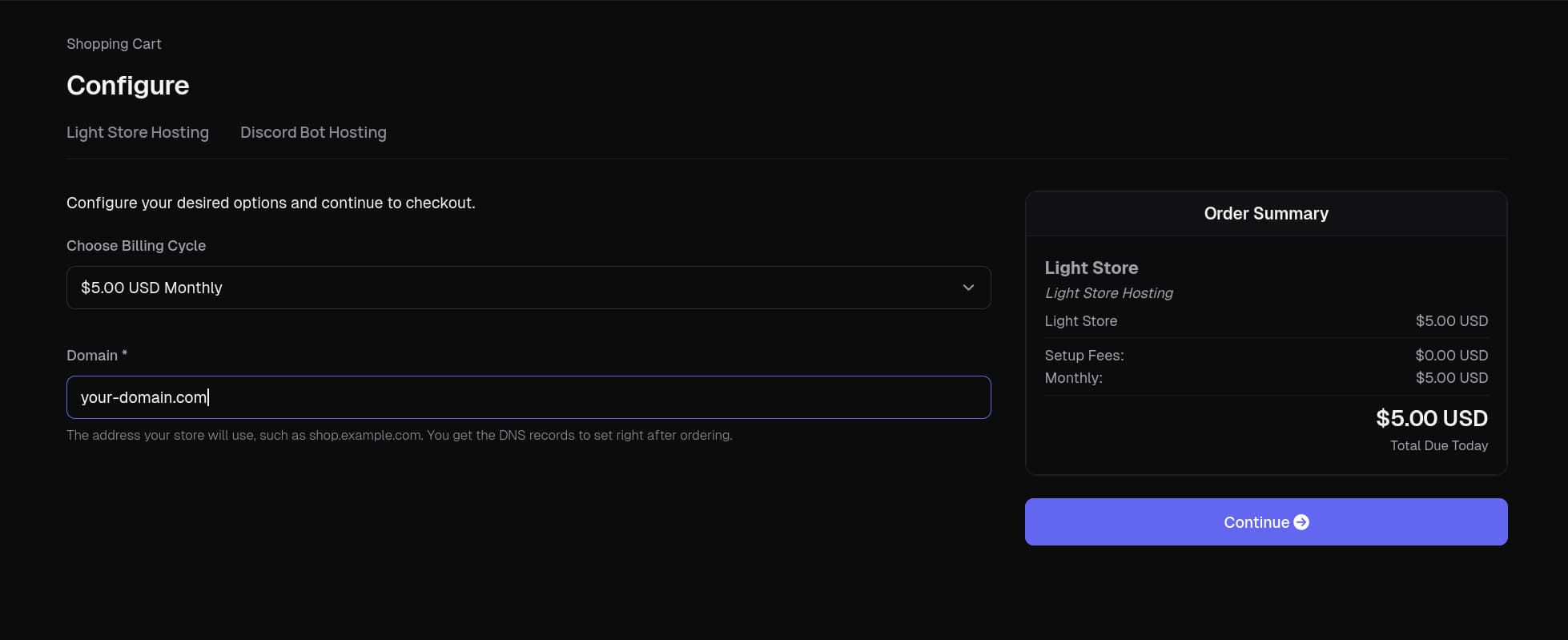
Task: Click the $0.00 USD setup fee value
Action: (1451, 355)
